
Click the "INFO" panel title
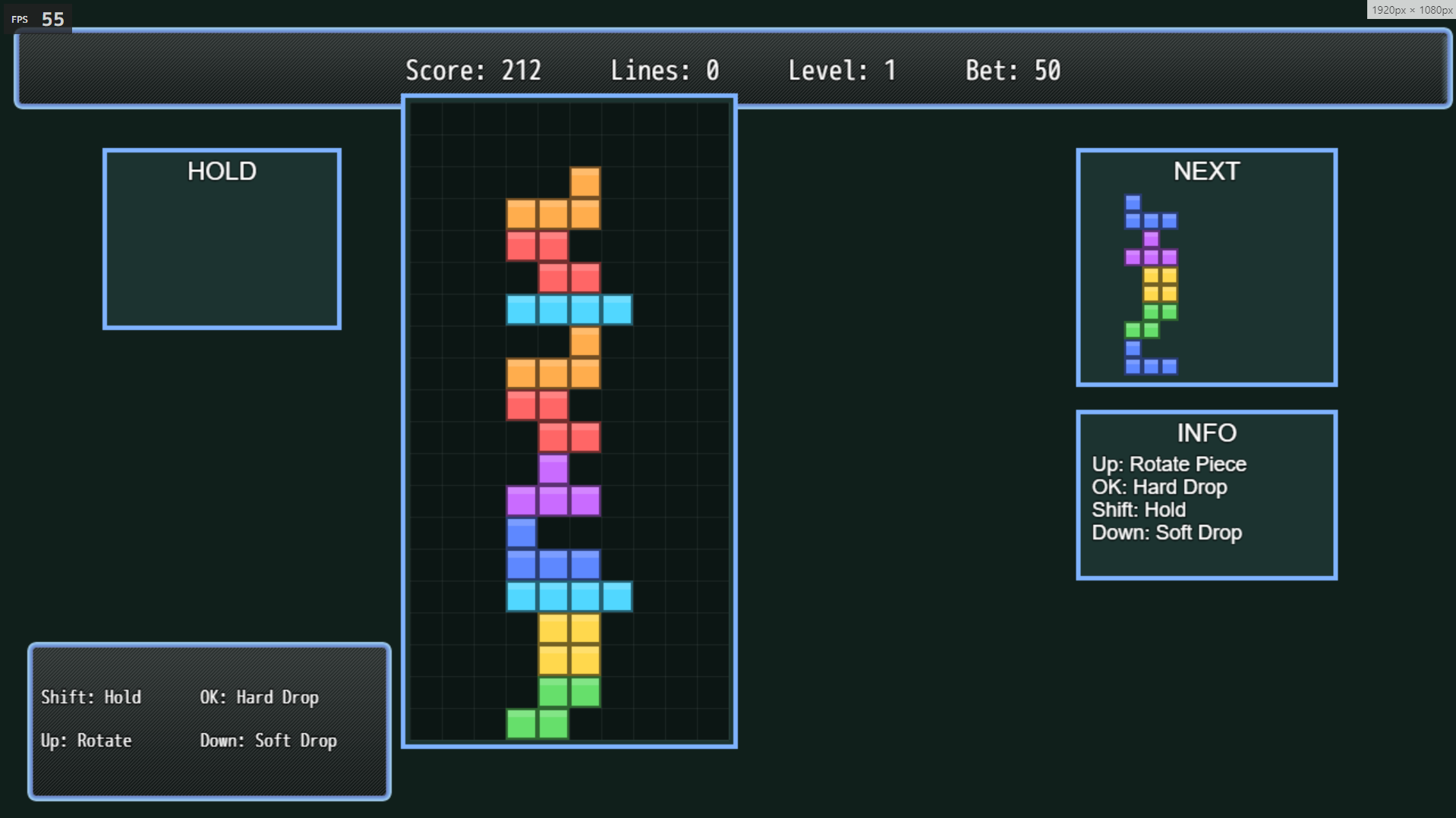(1206, 433)
